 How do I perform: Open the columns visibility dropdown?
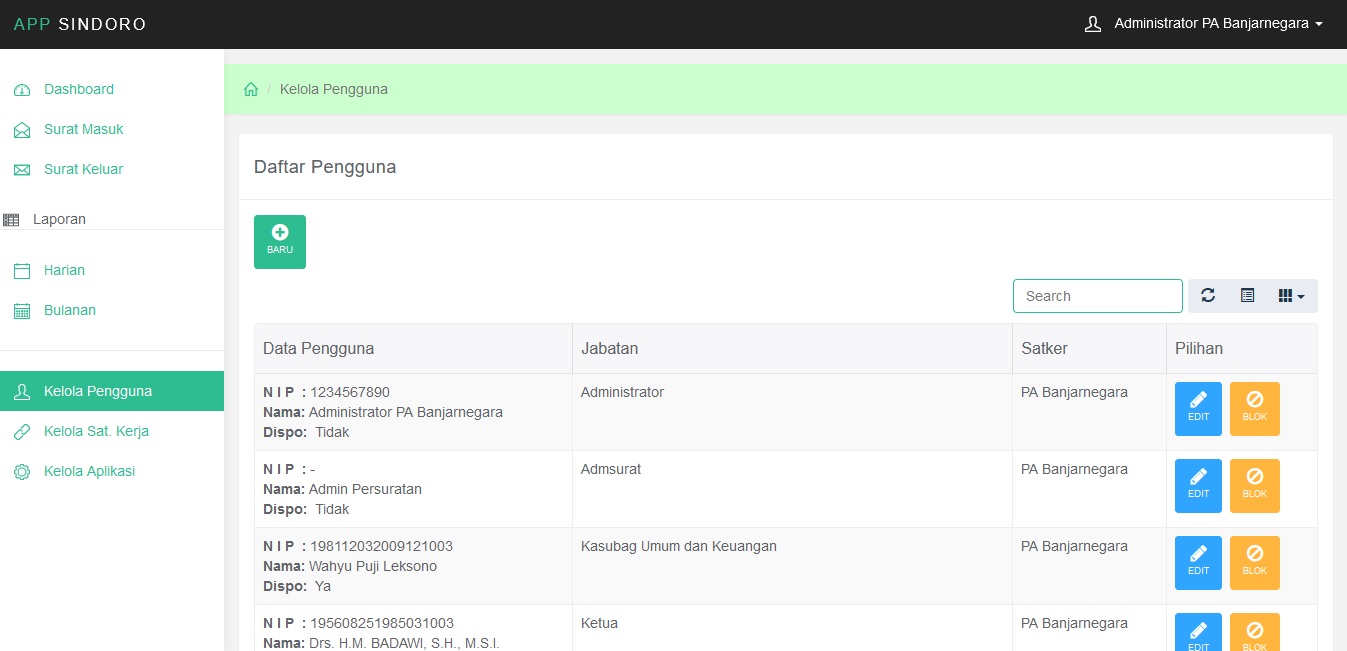(x=1291, y=296)
